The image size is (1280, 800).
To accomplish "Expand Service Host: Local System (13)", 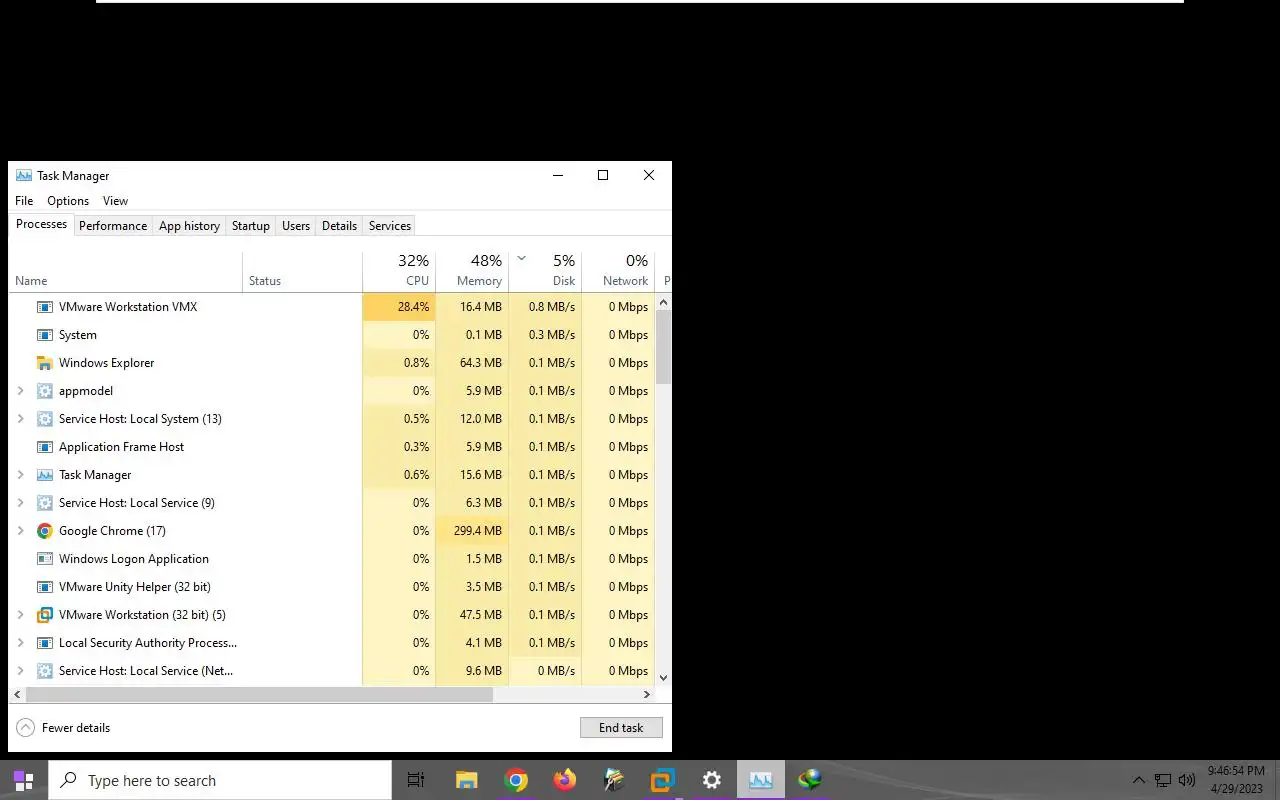I will pyautogui.click(x=20, y=419).
